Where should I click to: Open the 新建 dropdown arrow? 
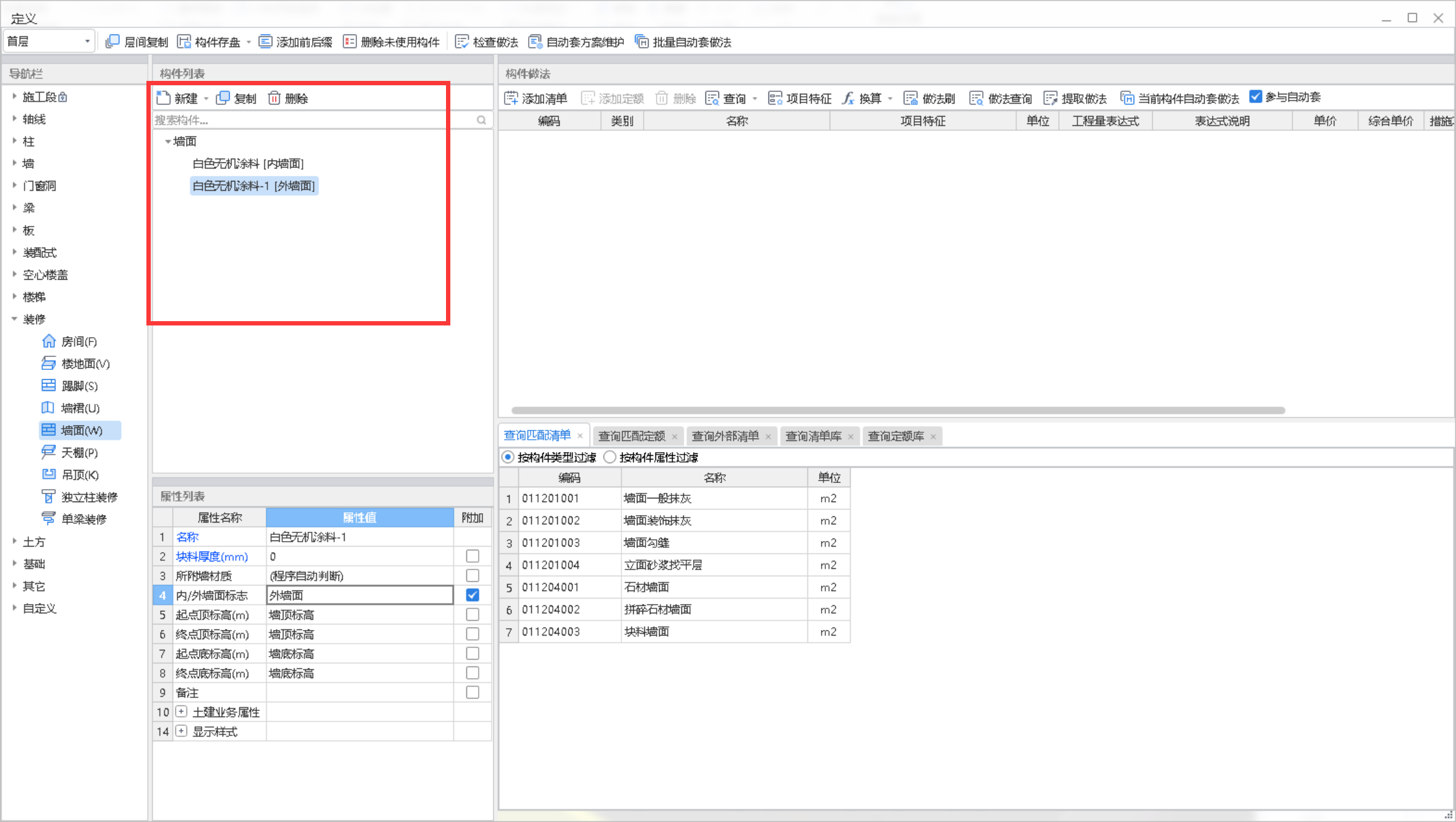[206, 99]
